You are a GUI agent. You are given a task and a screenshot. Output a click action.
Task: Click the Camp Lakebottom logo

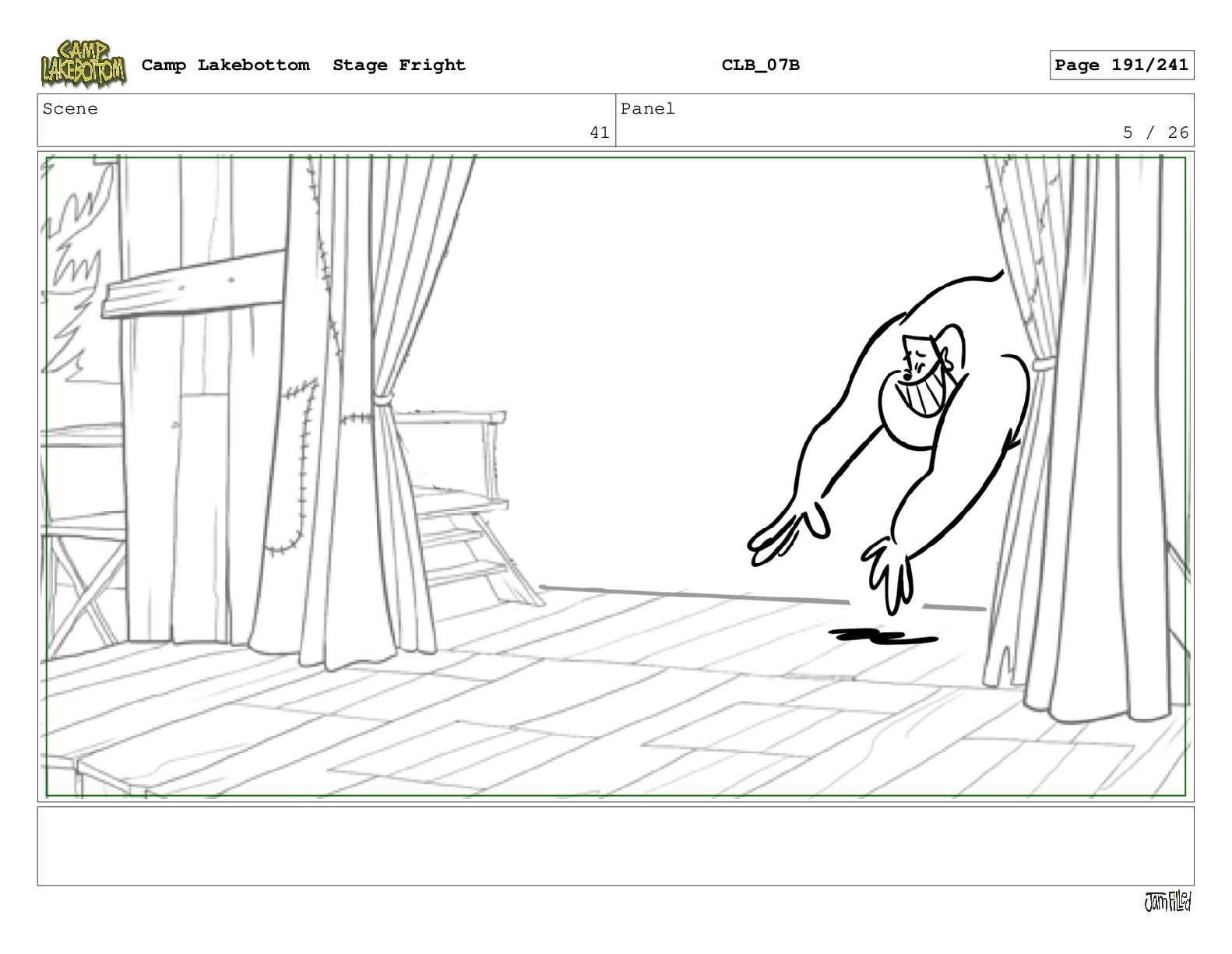pyautogui.click(x=83, y=64)
